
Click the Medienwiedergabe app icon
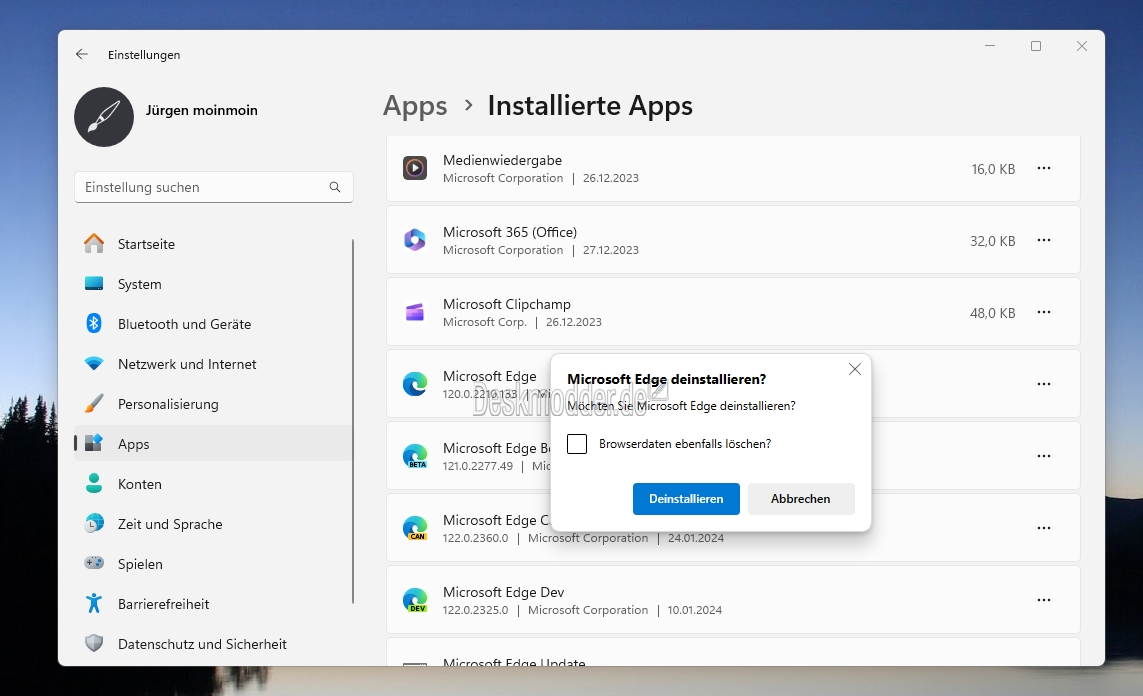tap(415, 168)
